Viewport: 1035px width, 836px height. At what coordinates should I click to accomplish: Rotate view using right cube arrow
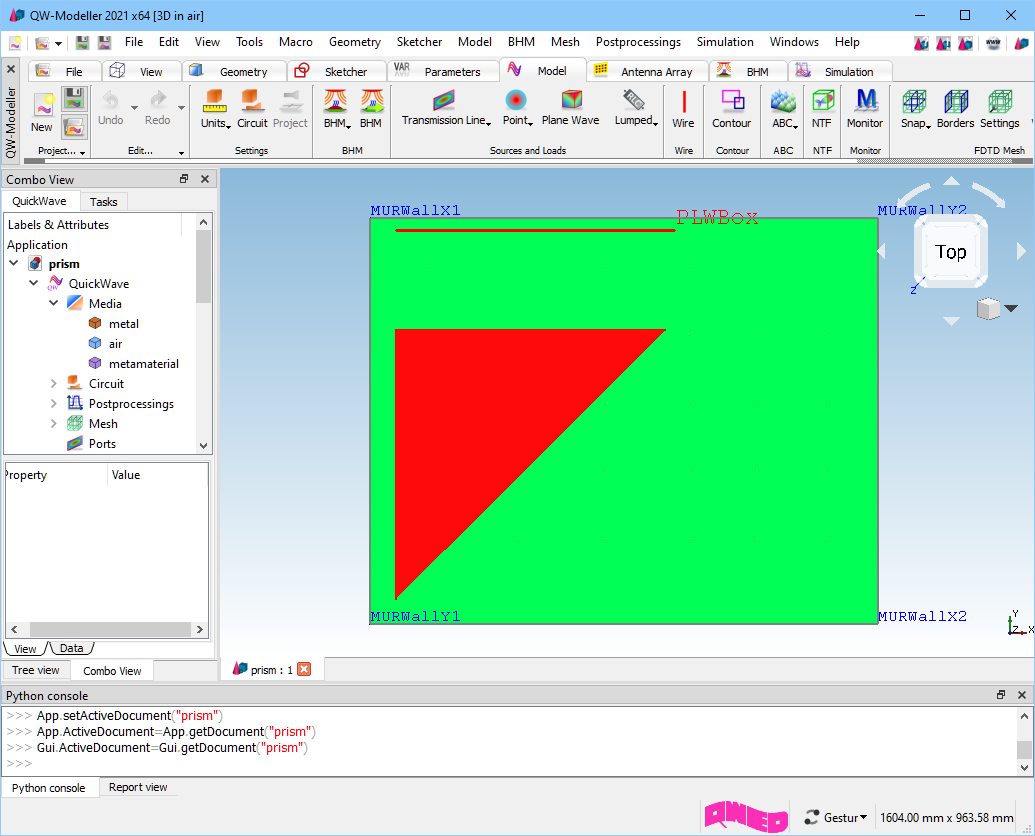click(1021, 251)
